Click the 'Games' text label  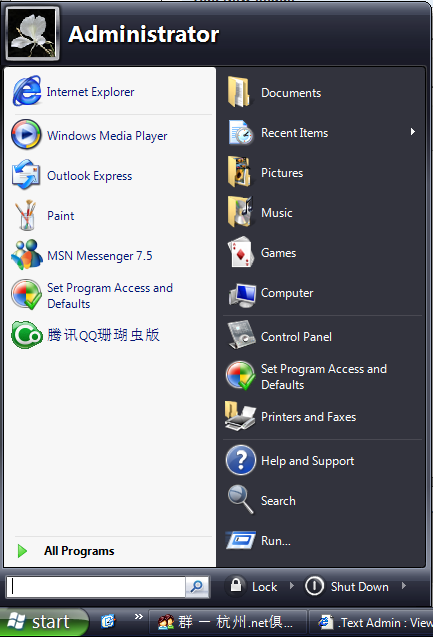(278, 253)
